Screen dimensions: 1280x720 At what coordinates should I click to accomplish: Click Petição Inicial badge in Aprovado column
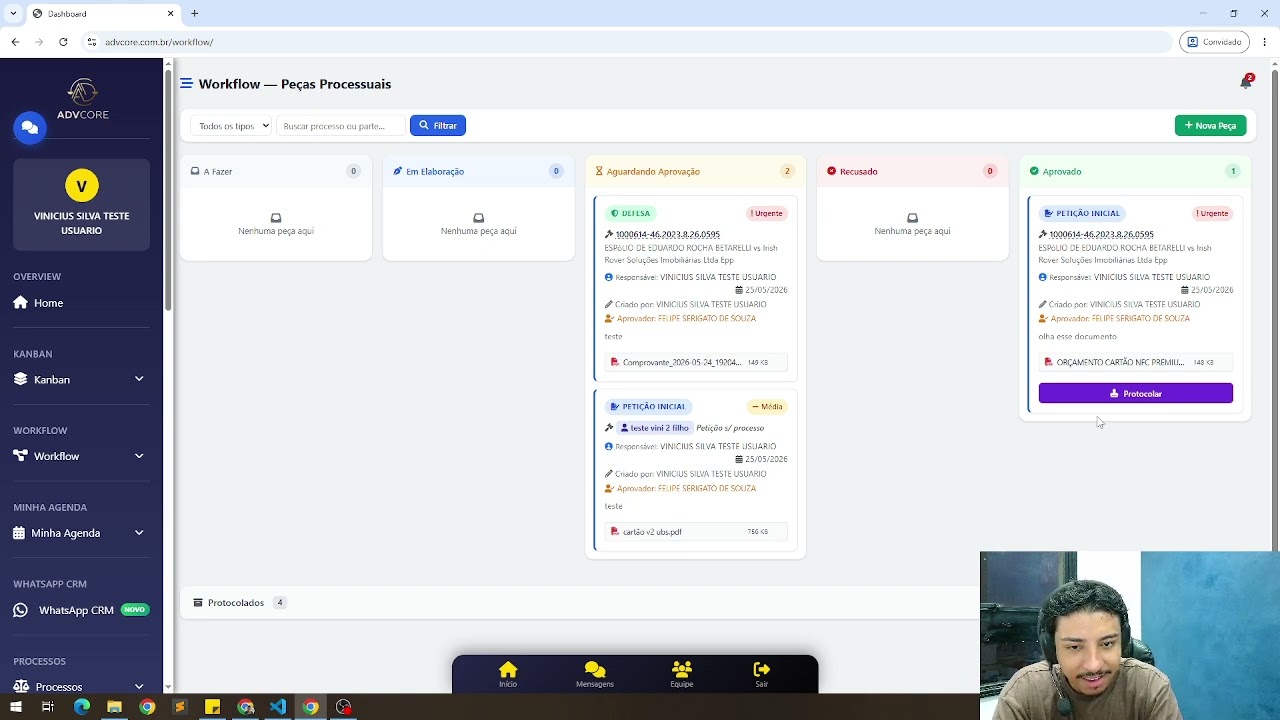point(1082,213)
